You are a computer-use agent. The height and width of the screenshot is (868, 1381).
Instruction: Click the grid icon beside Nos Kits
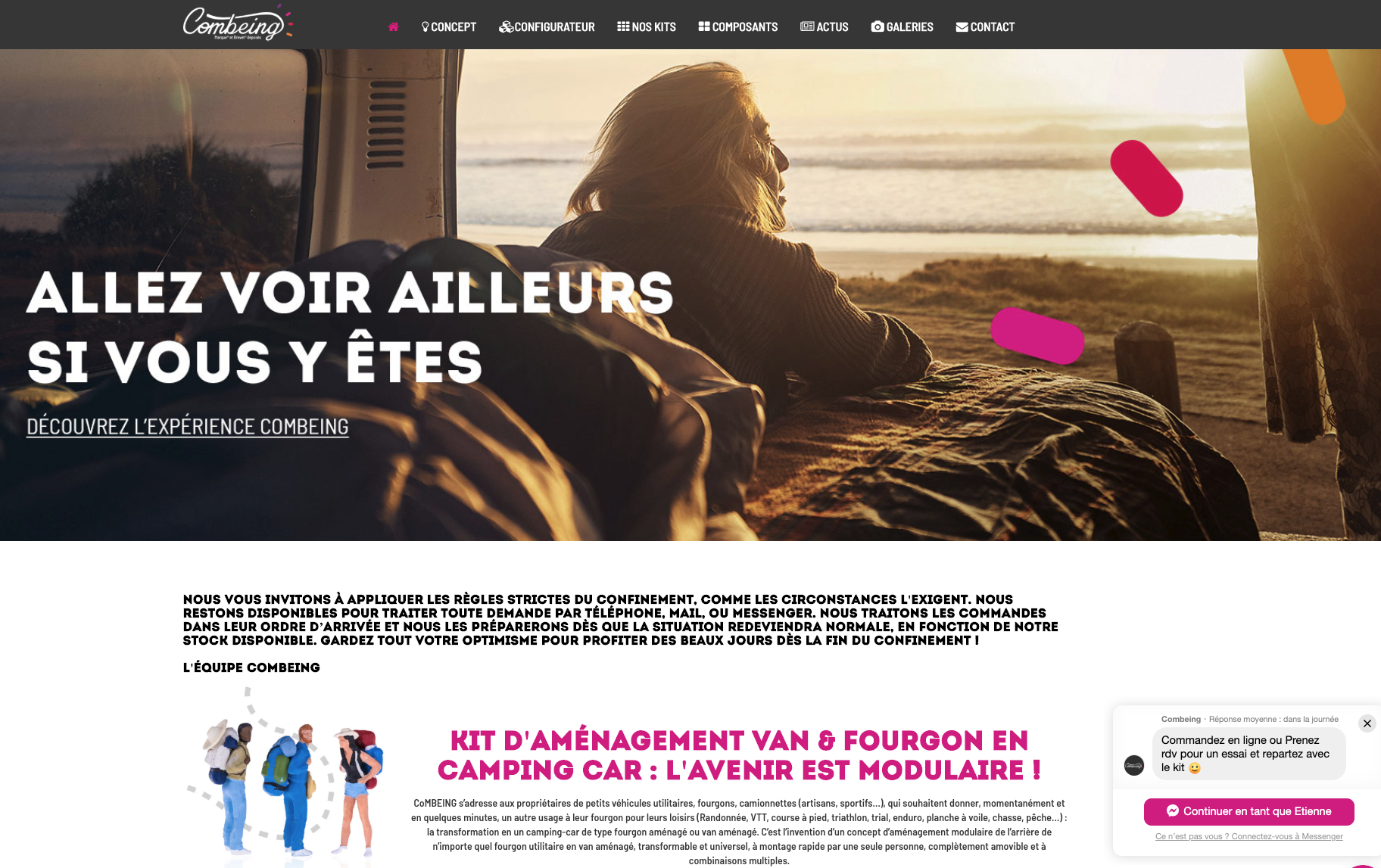tap(623, 26)
